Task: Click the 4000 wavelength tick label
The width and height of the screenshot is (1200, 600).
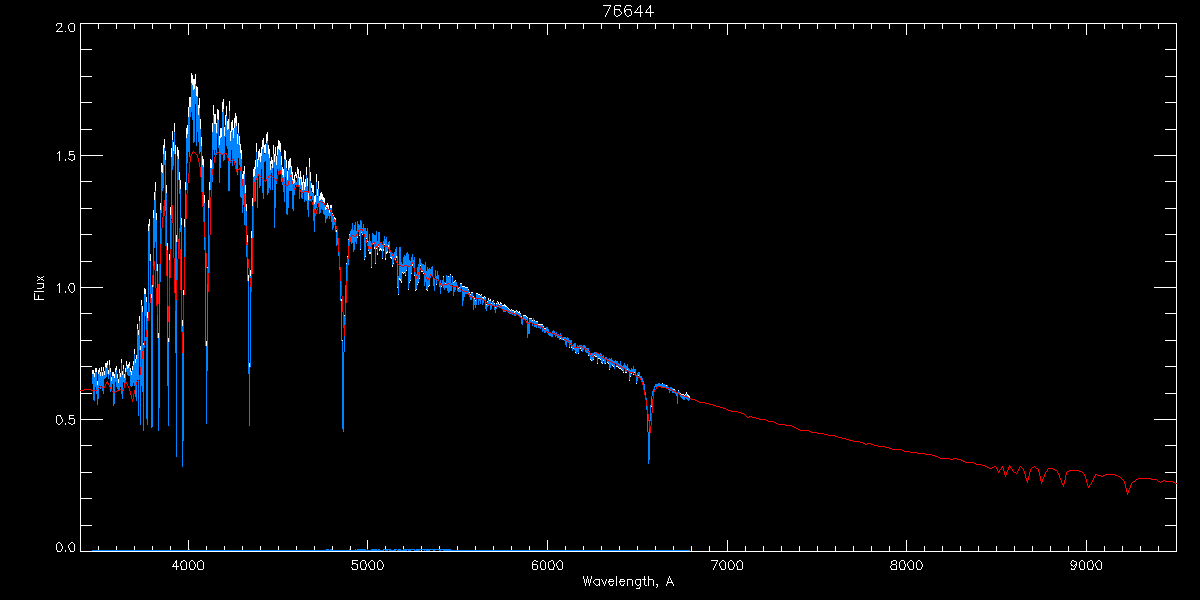Action: click(x=188, y=565)
